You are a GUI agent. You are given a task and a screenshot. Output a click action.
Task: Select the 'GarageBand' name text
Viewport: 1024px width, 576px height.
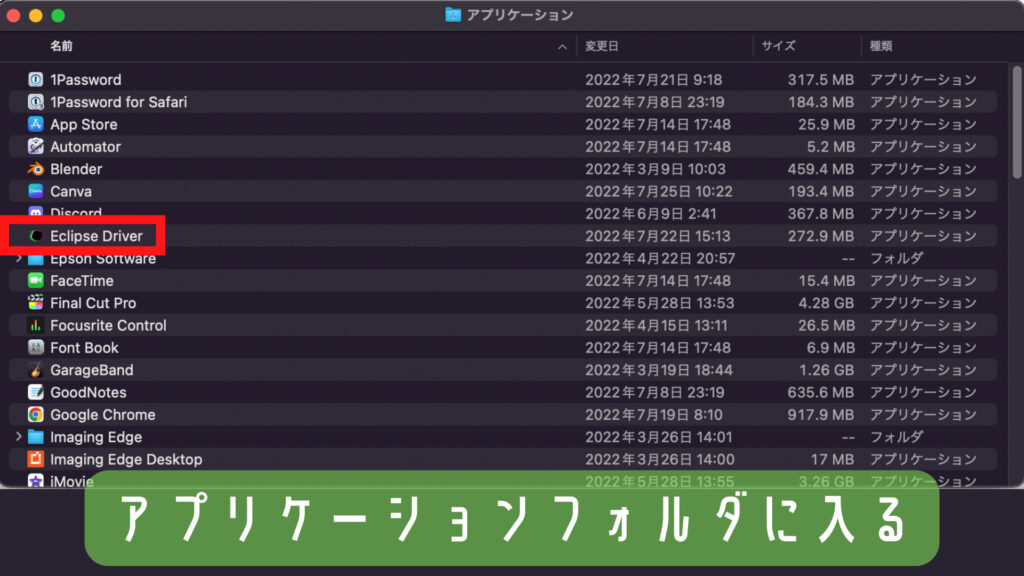(x=91, y=370)
